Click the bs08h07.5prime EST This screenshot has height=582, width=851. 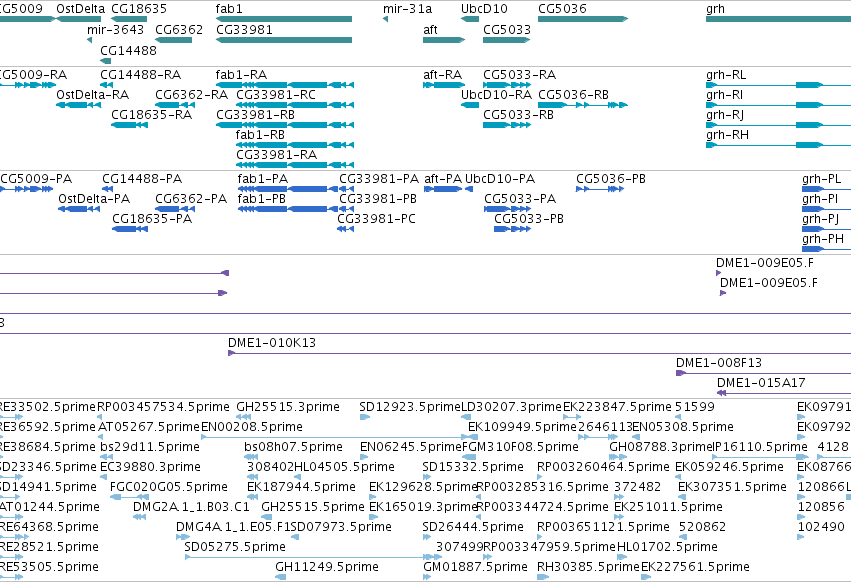(250, 457)
